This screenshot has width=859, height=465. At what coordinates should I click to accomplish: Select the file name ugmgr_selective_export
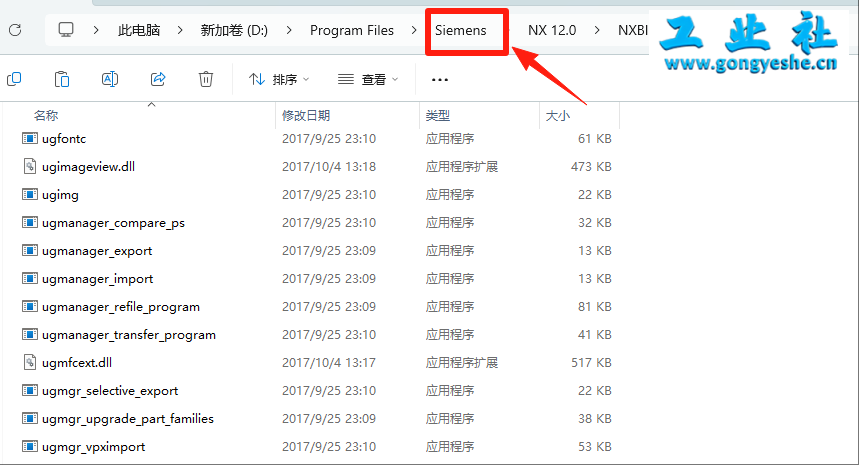pos(110,391)
